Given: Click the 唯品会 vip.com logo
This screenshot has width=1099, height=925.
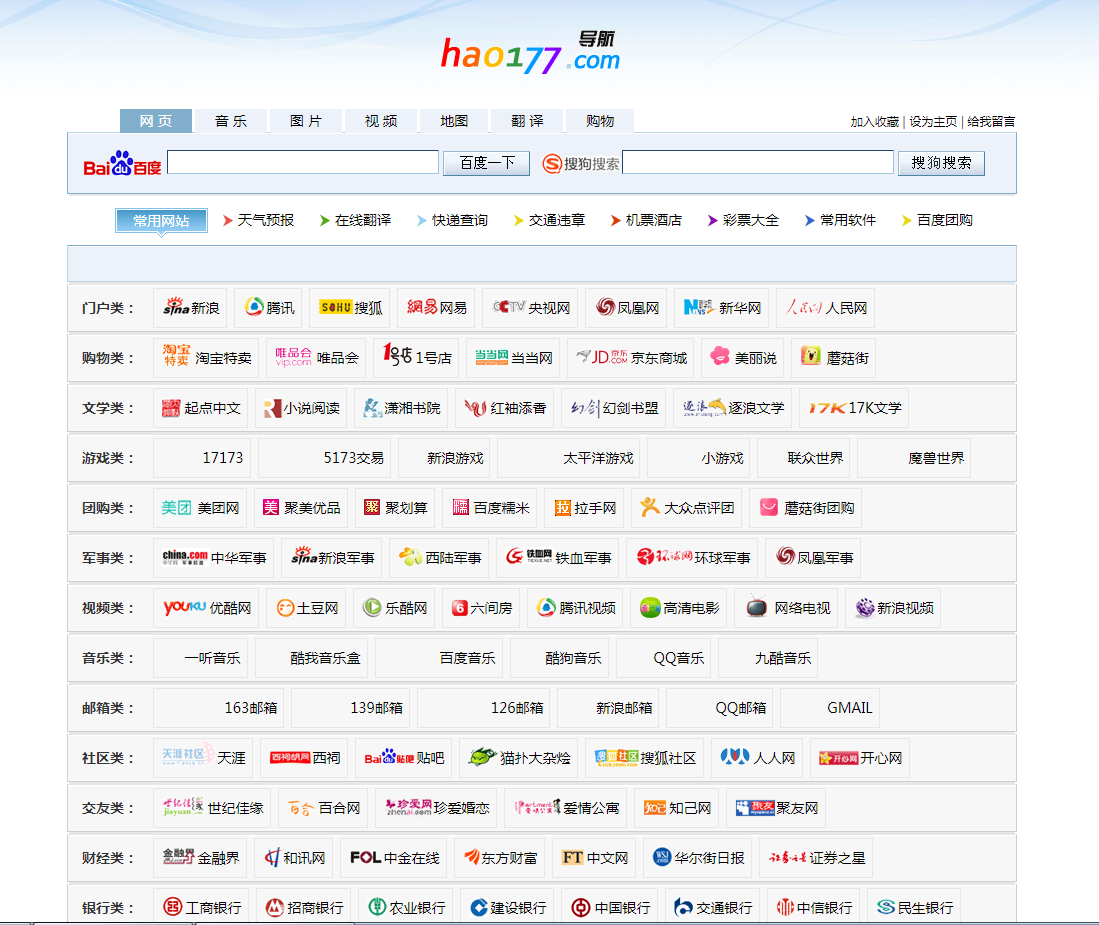Looking at the screenshot, I should pyautogui.click(x=293, y=357).
